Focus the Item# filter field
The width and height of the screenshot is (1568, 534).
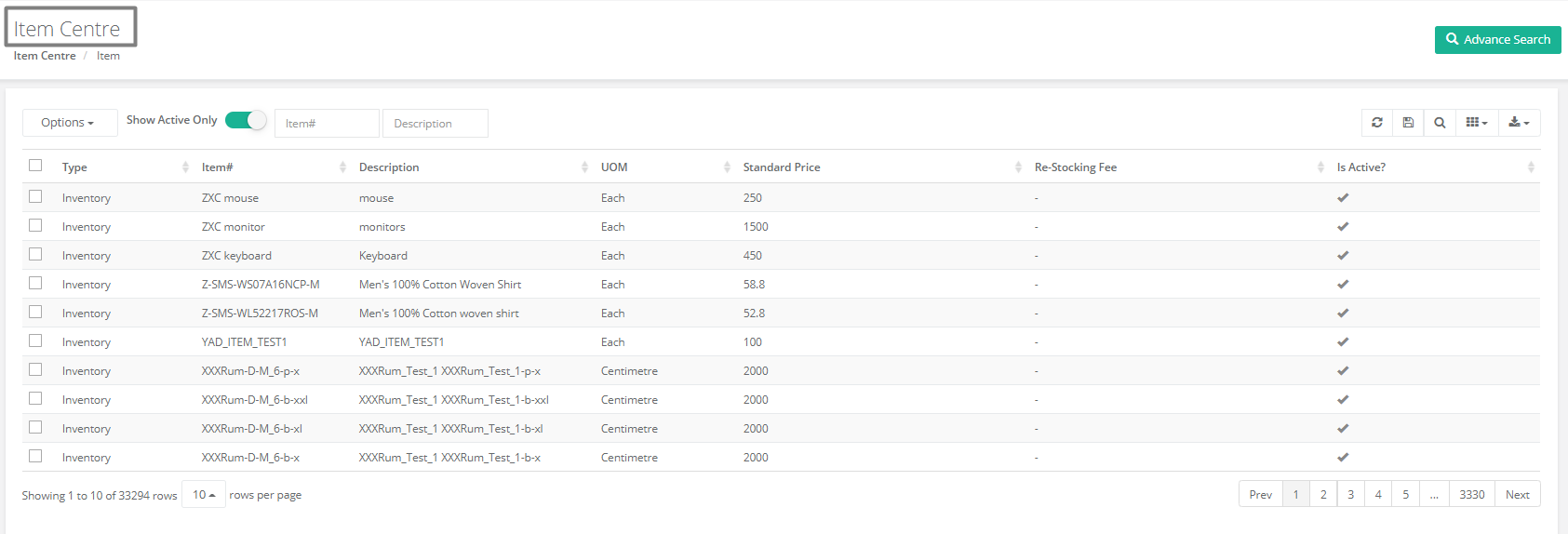(x=327, y=124)
